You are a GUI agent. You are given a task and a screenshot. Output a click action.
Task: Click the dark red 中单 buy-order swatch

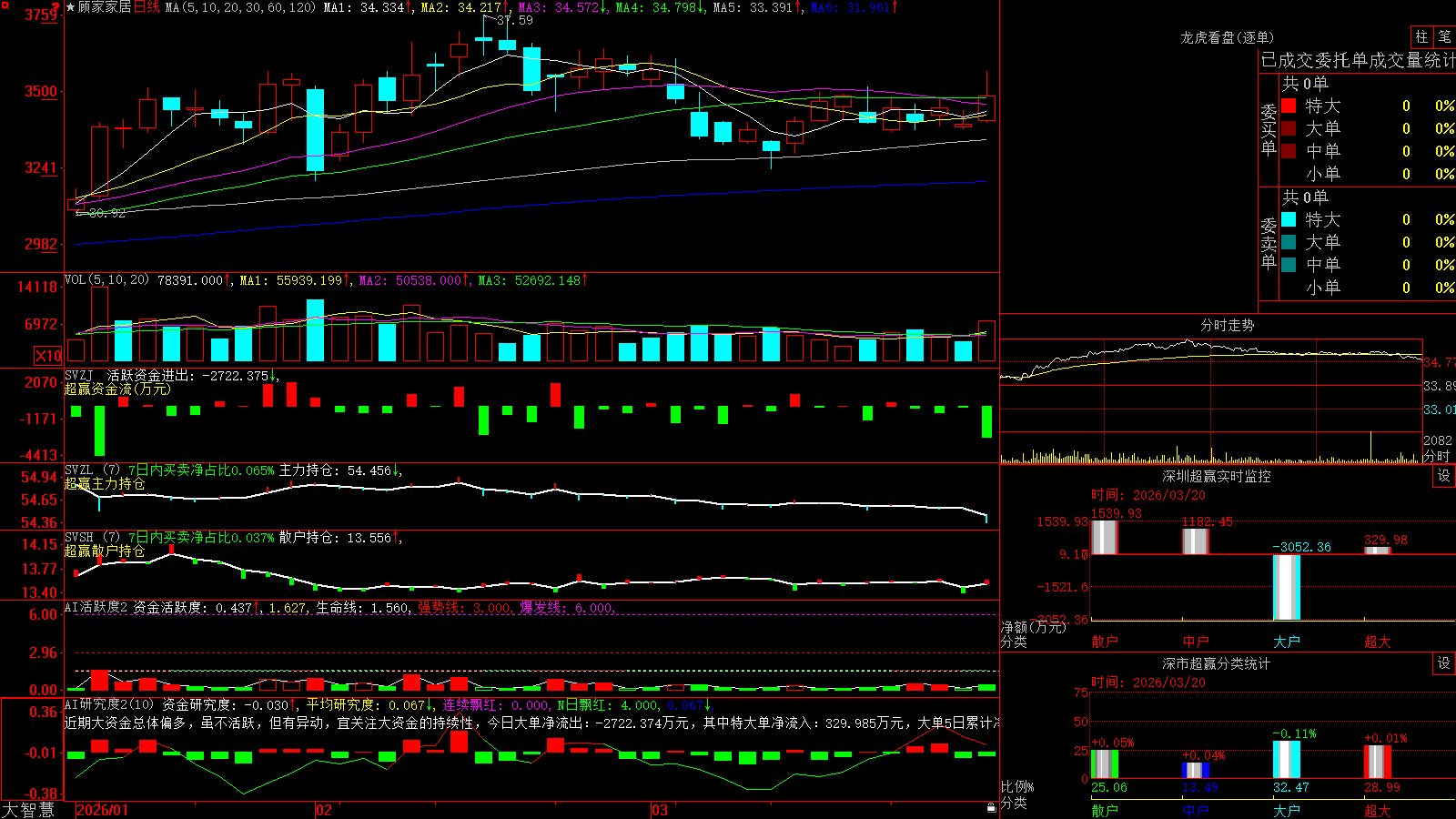pyautogui.click(x=1289, y=151)
